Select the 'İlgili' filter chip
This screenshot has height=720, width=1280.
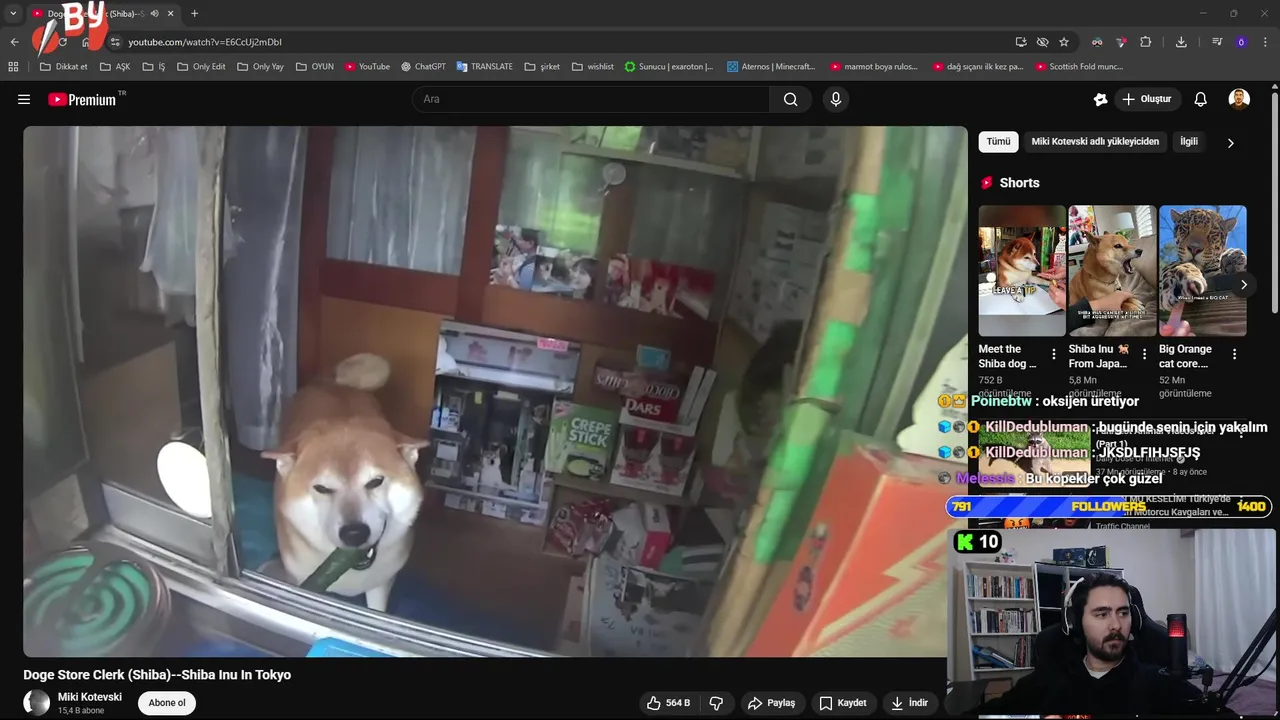[x=1189, y=142]
